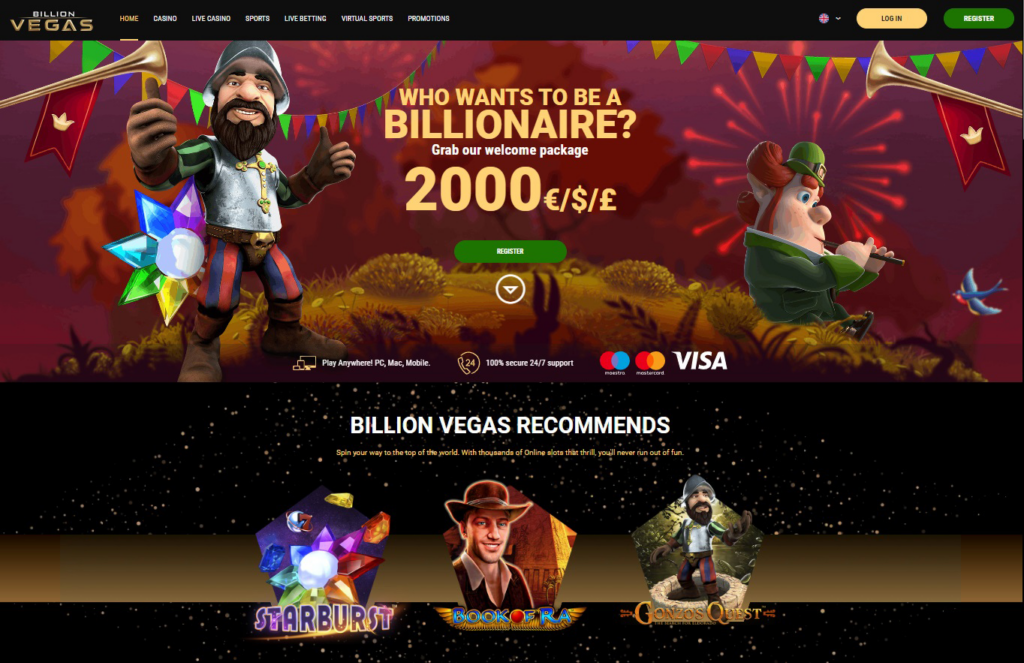Expand the language dropdown chevron
The width and height of the screenshot is (1024, 663).
tap(838, 18)
